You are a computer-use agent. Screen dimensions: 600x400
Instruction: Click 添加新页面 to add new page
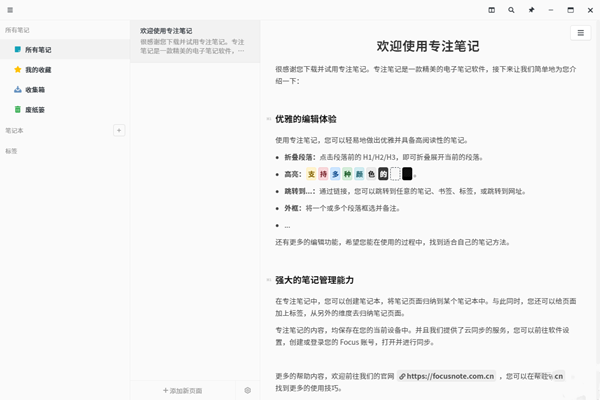pyautogui.click(x=183, y=390)
